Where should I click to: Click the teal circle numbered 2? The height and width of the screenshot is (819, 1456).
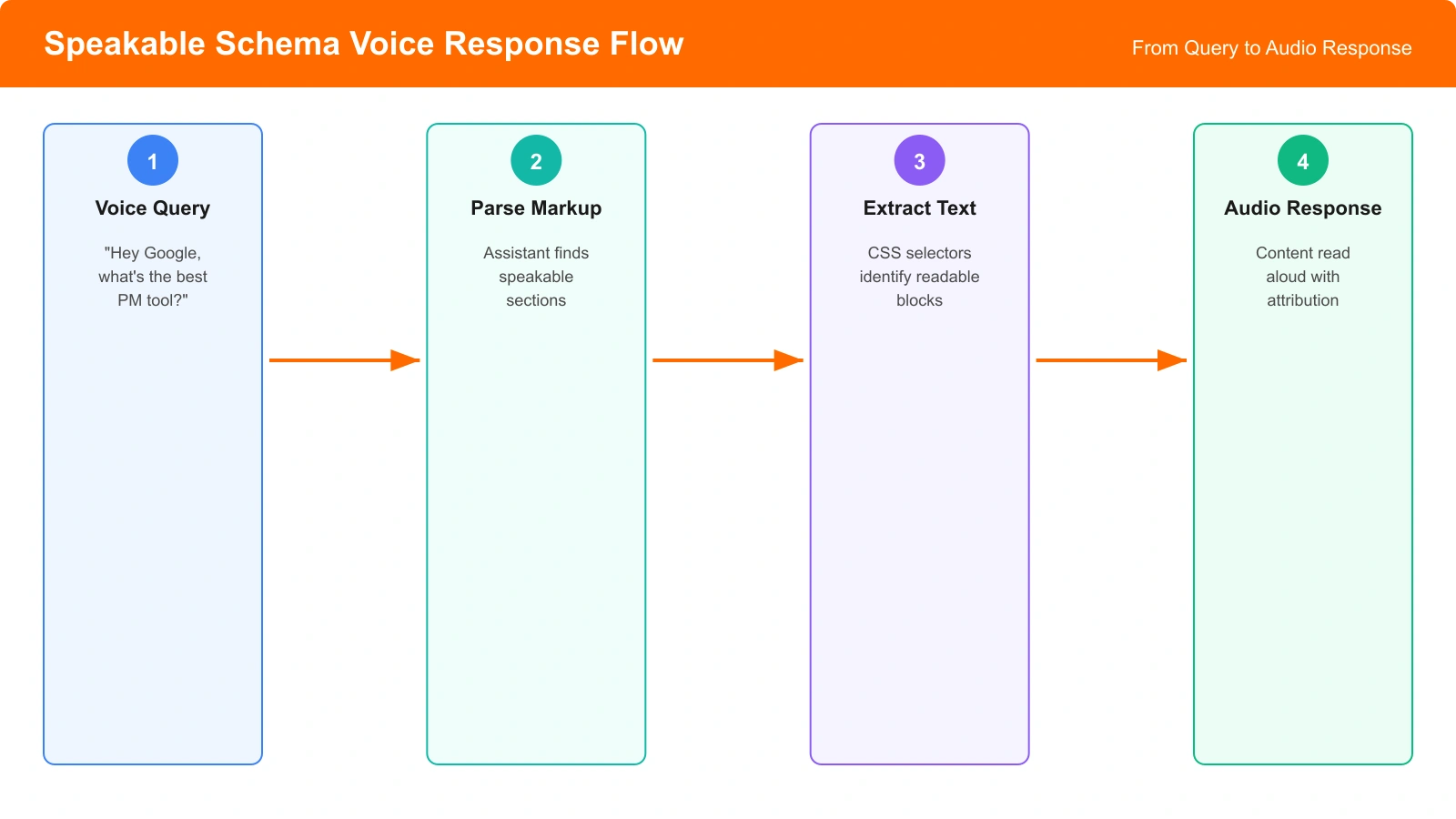click(x=536, y=159)
